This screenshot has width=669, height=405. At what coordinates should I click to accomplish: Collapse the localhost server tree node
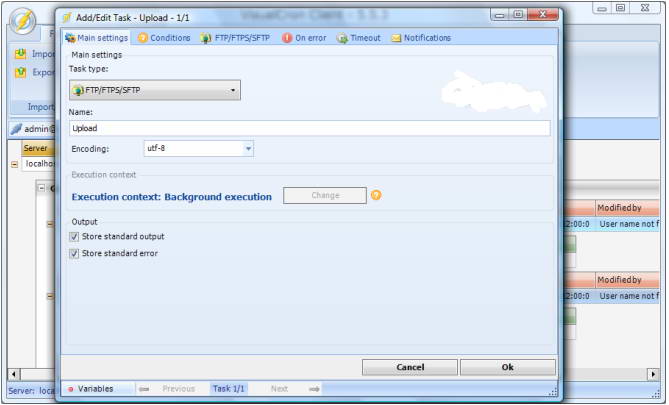coord(15,164)
